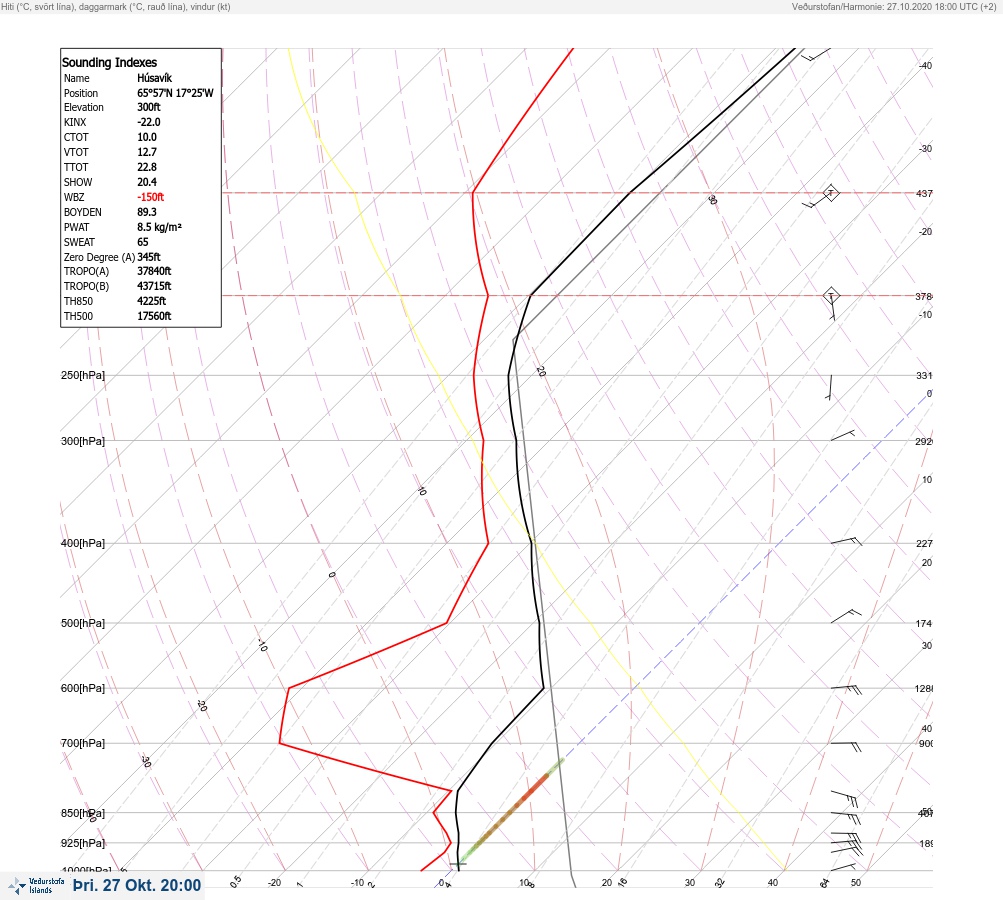Click the wind barb at the 850 hPa level
The image size is (1003, 900).
846,817
